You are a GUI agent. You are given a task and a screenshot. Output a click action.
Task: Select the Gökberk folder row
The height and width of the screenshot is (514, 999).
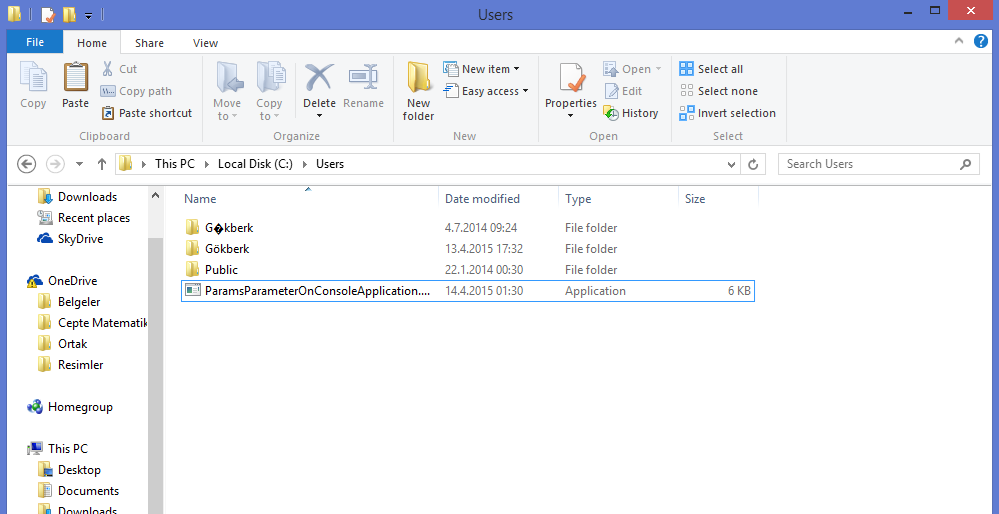(468, 248)
